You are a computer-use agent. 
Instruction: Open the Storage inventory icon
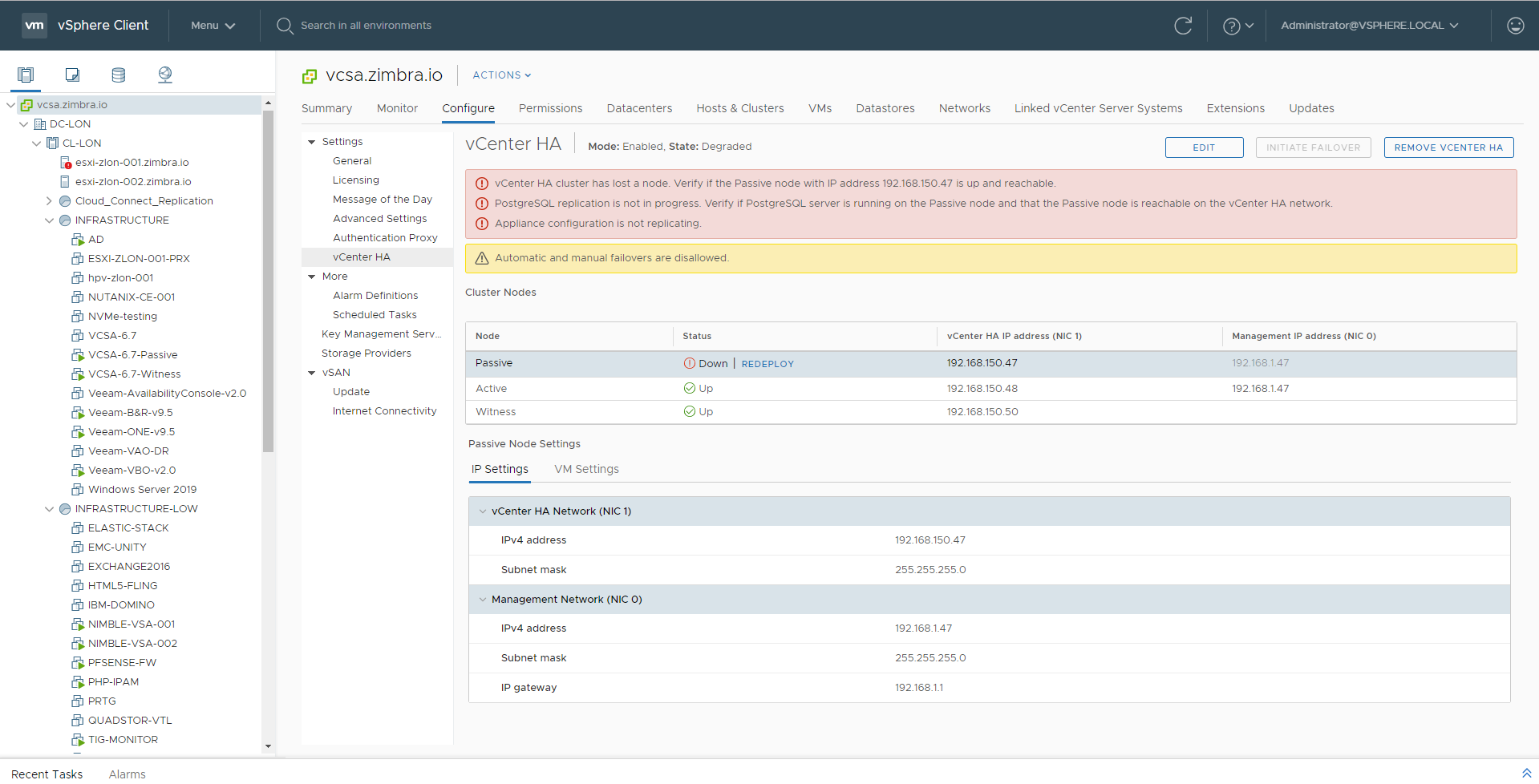point(119,75)
